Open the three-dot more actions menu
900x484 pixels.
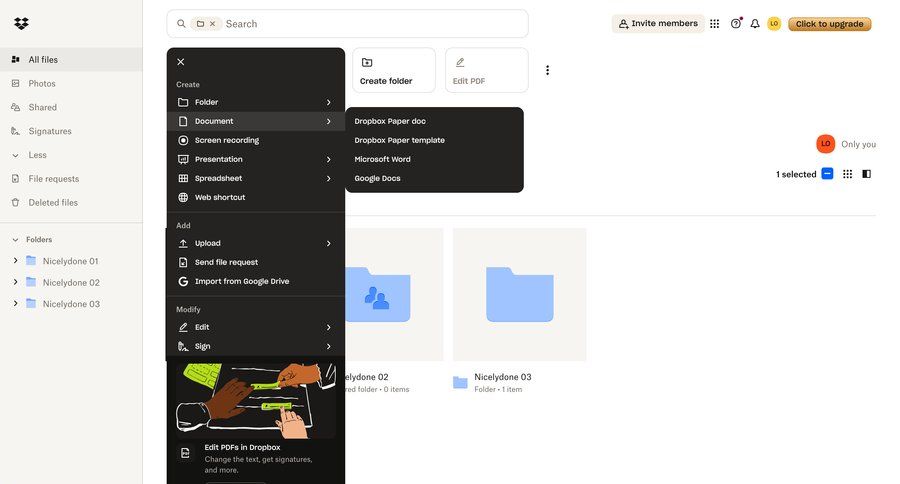tap(548, 70)
